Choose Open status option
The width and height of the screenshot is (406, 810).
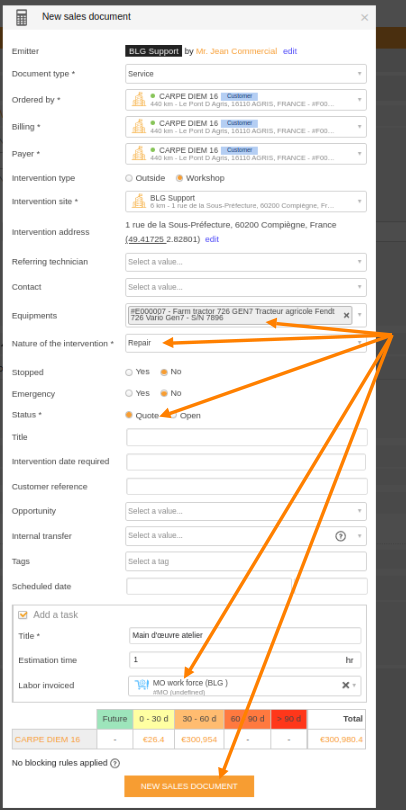(174, 415)
